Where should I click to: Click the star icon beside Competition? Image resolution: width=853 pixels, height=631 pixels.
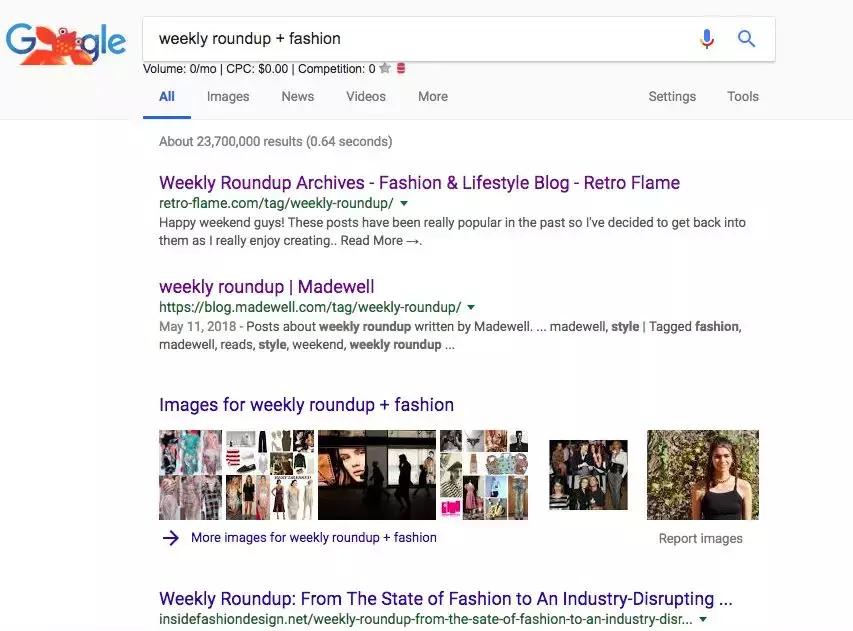(x=385, y=69)
